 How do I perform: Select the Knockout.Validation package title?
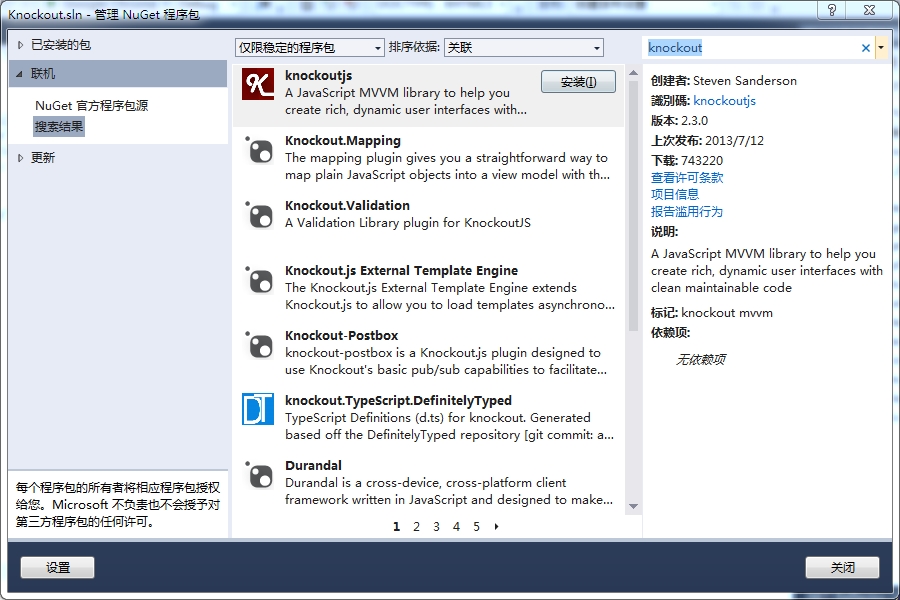pos(347,206)
